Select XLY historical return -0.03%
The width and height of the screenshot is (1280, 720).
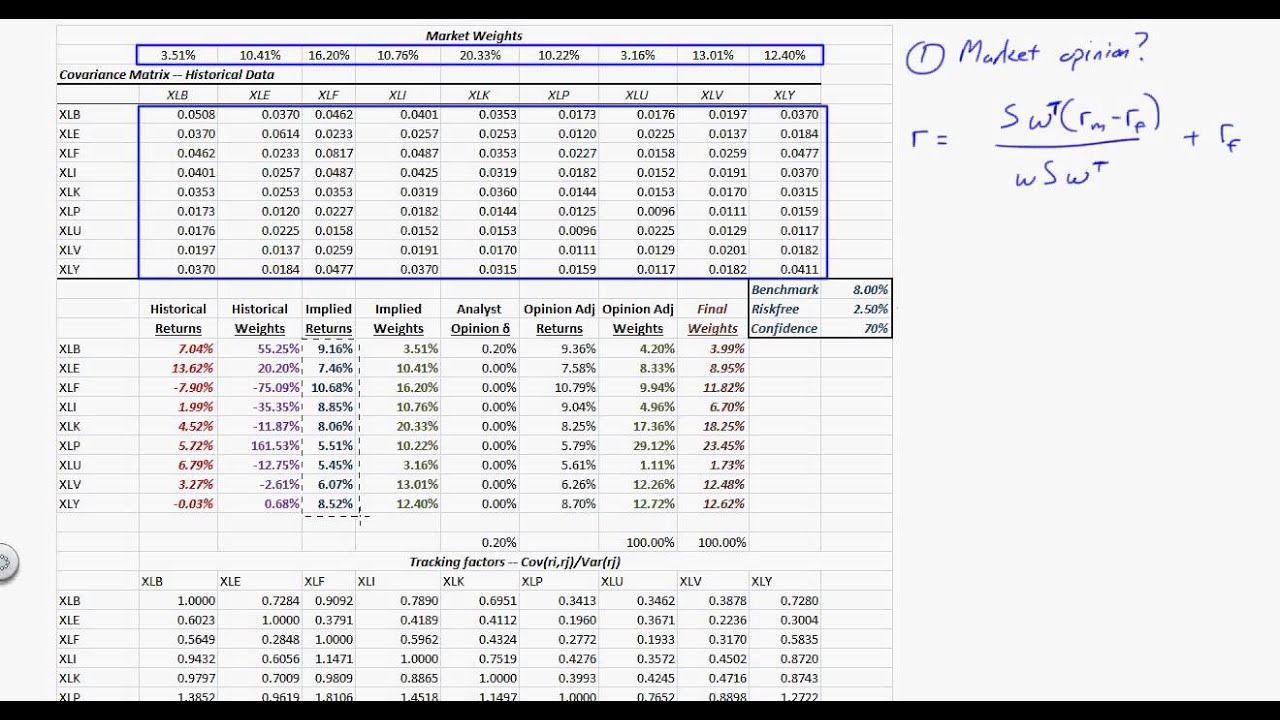(x=192, y=504)
